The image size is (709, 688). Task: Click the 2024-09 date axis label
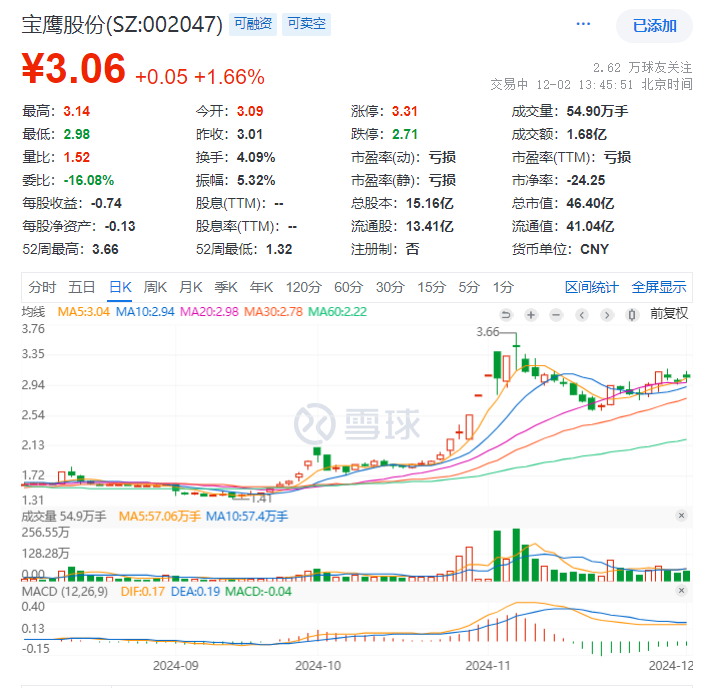175,666
